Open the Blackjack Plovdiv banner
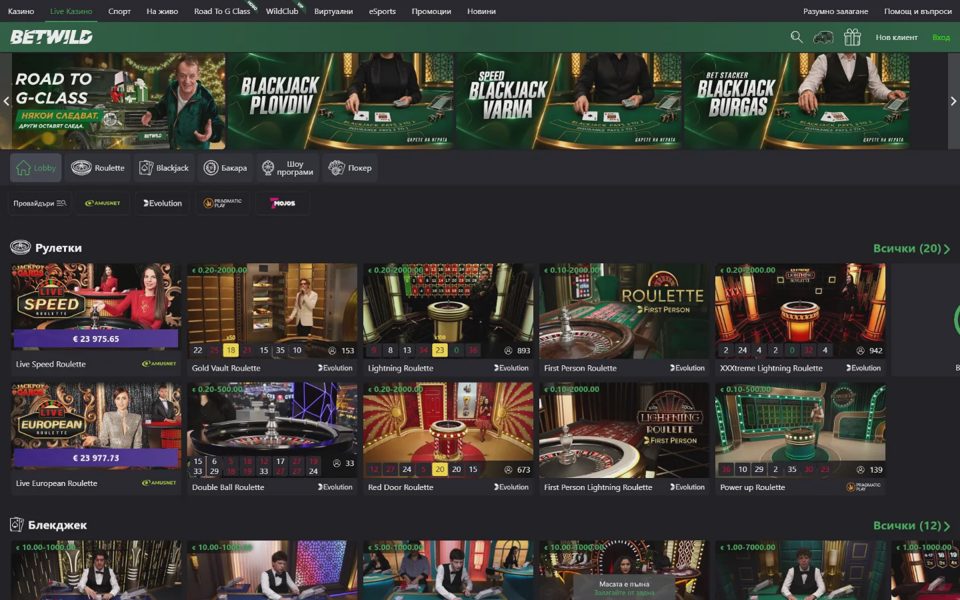Image resolution: width=960 pixels, height=600 pixels. (x=340, y=102)
